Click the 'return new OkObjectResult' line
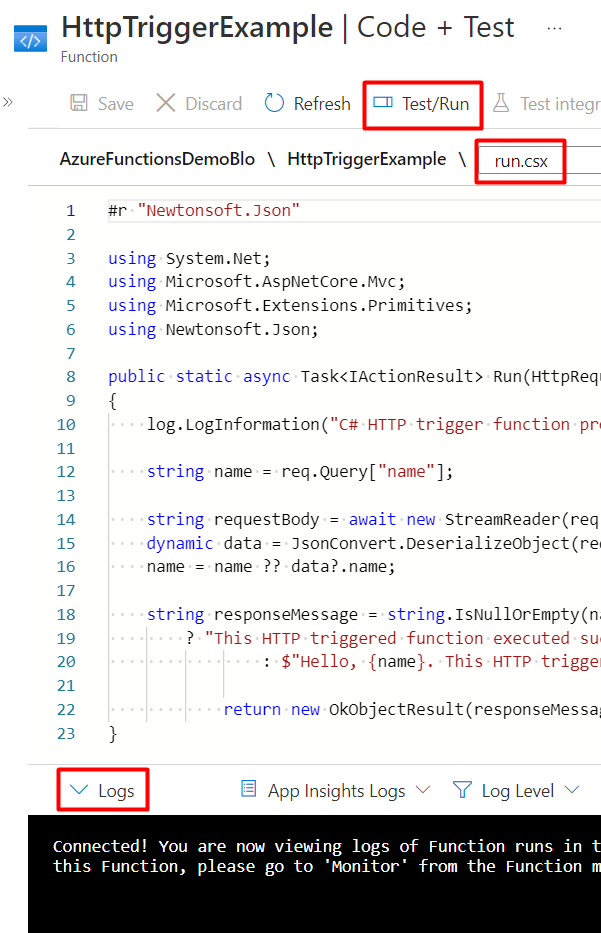 pos(412,709)
